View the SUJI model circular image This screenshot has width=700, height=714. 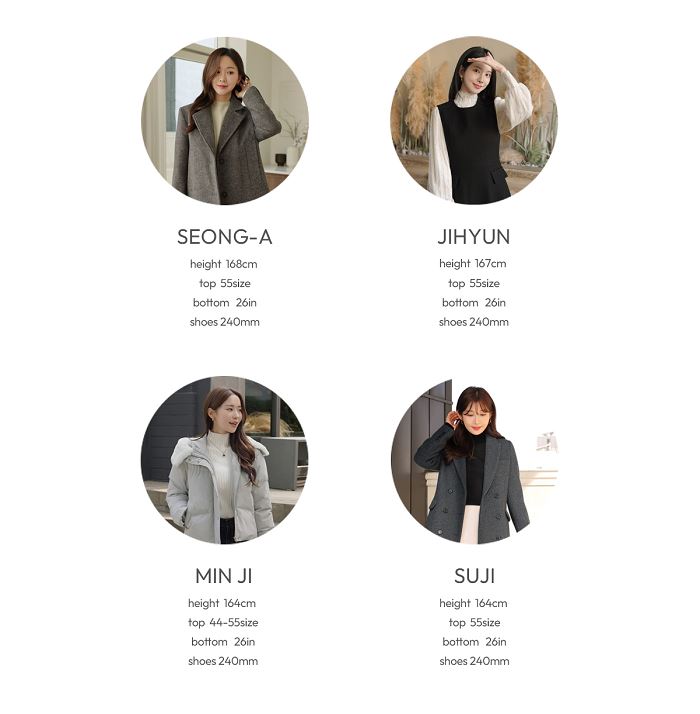pos(474,460)
